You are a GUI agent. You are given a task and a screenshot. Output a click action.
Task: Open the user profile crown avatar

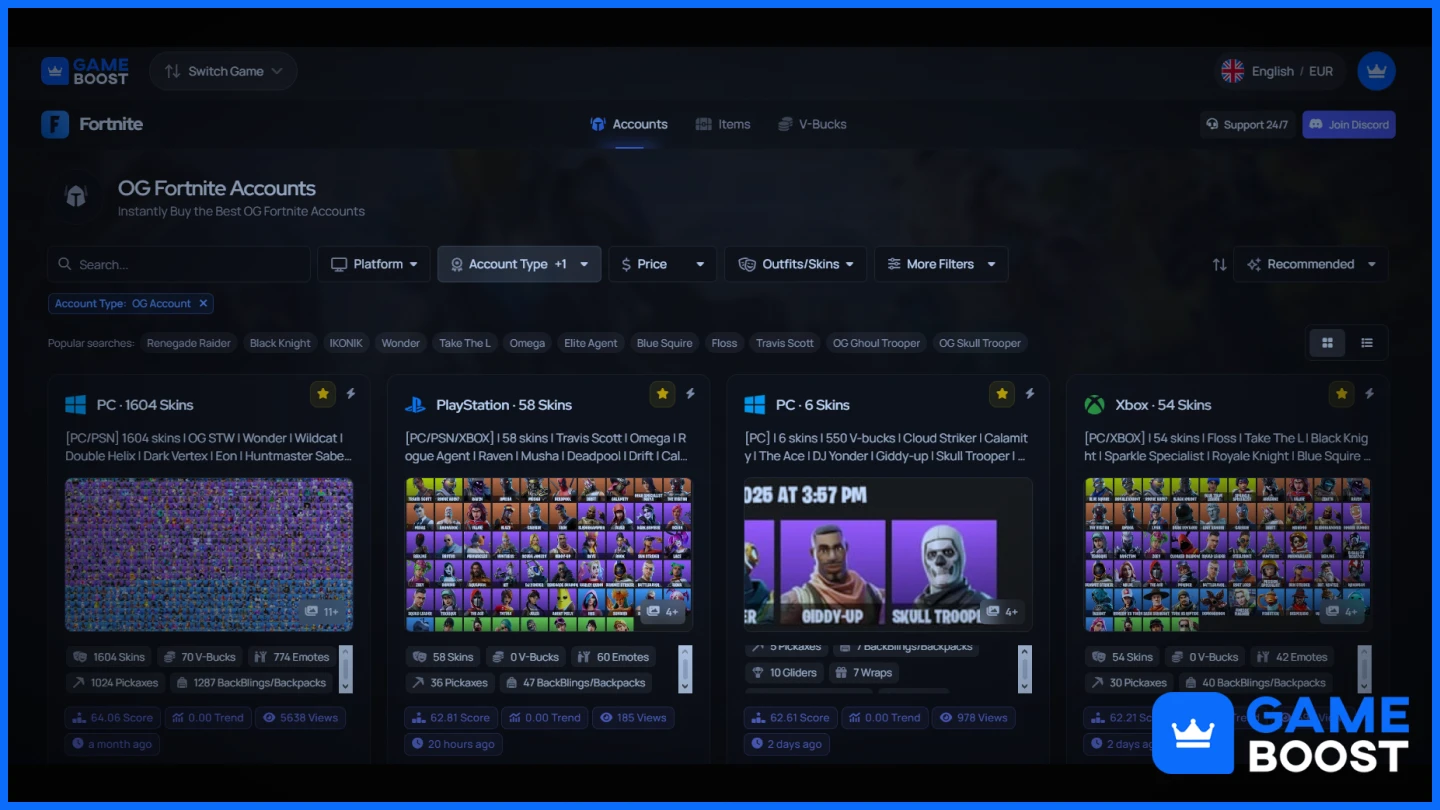point(1376,71)
